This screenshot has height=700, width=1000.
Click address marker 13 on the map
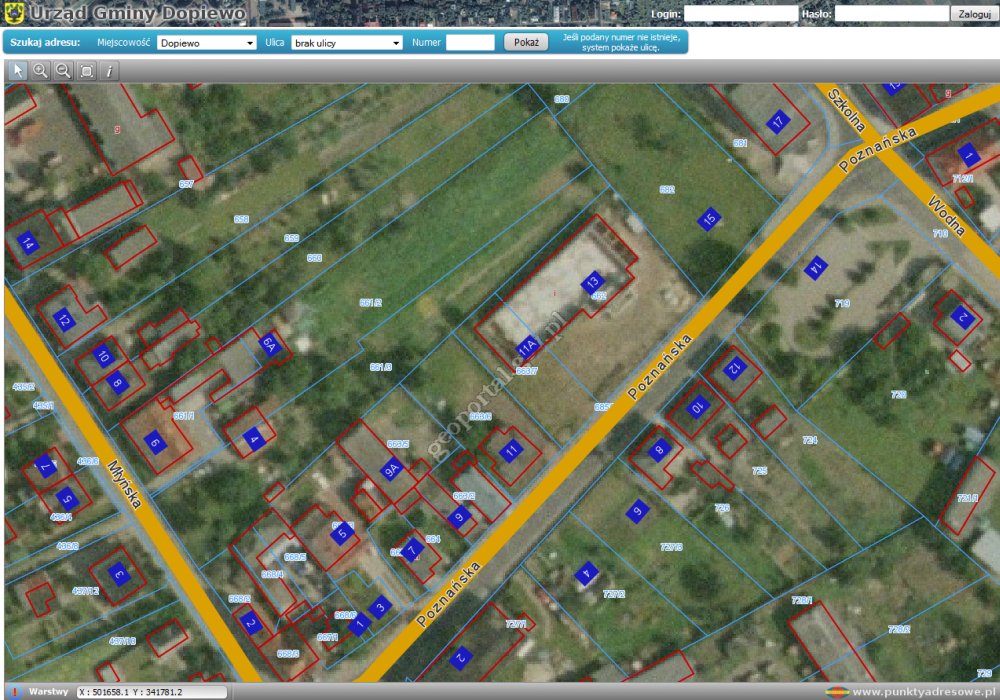(x=592, y=281)
